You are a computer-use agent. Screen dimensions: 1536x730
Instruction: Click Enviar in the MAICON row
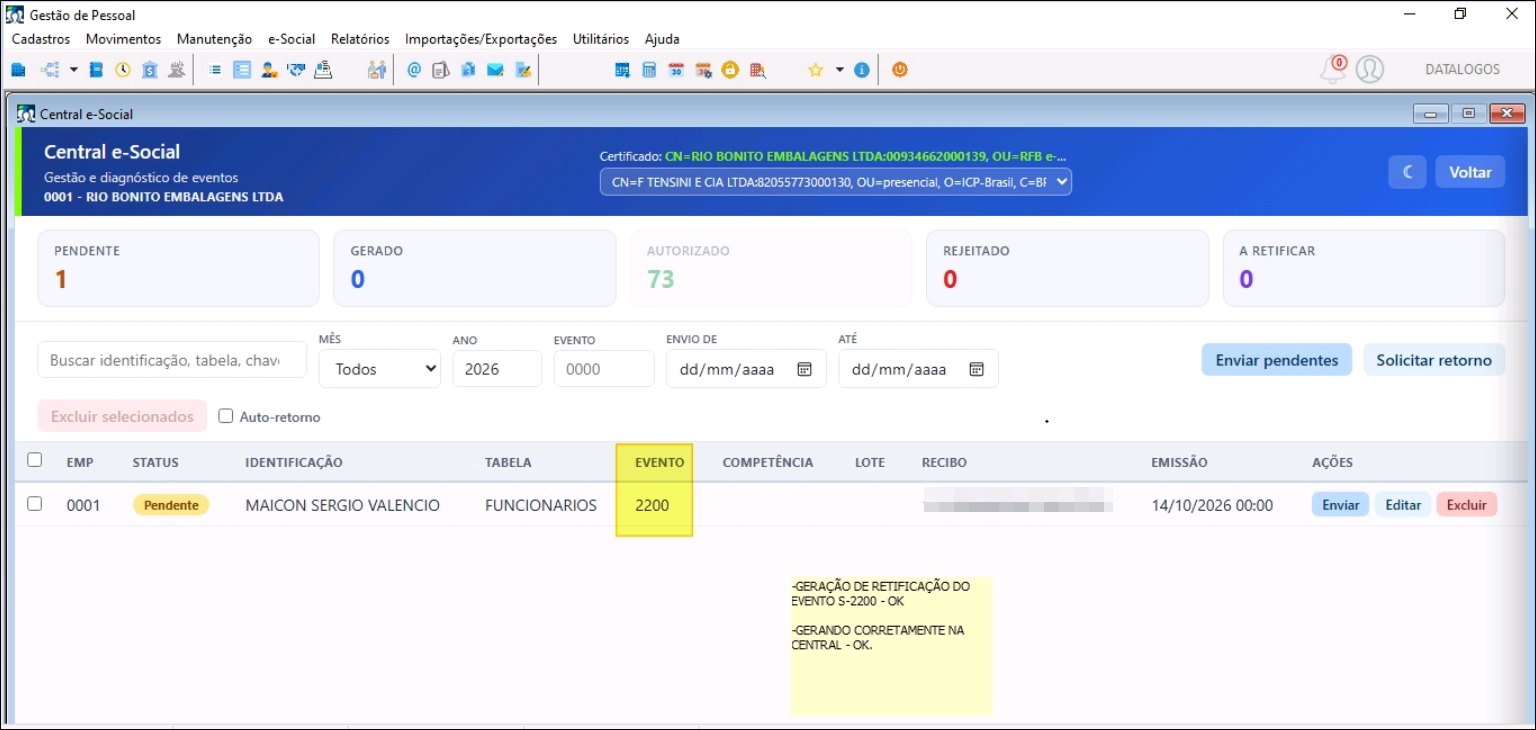[x=1340, y=505]
